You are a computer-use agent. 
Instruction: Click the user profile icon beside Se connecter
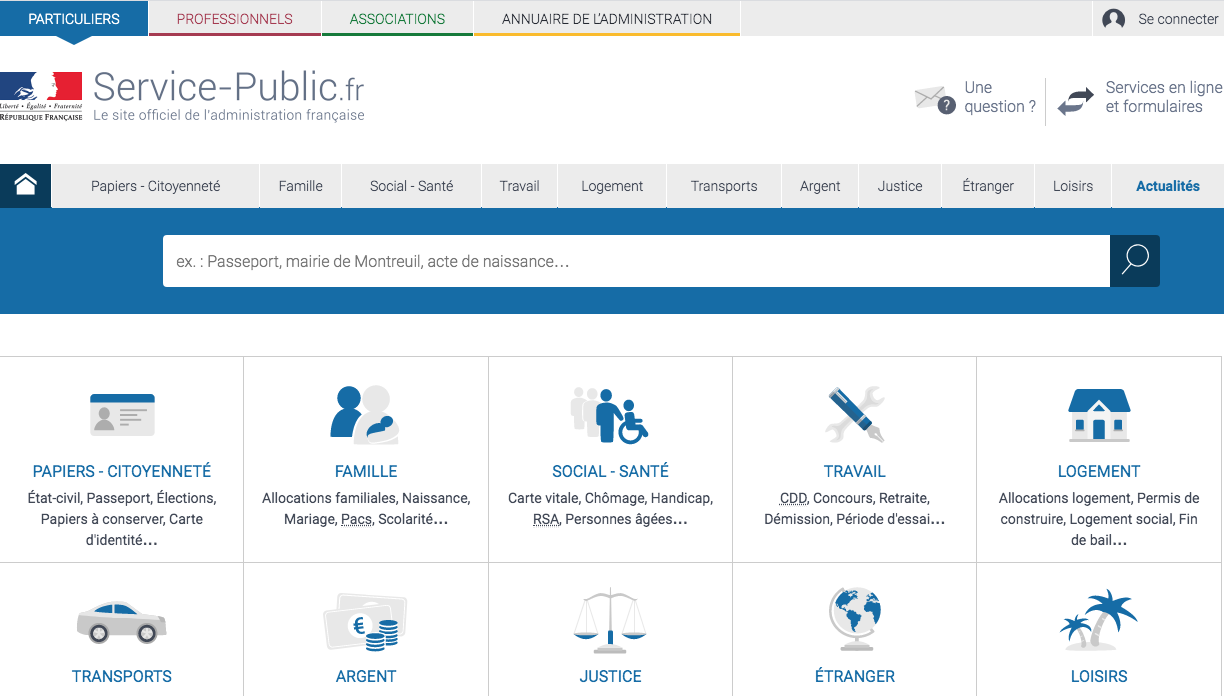pos(1113,19)
